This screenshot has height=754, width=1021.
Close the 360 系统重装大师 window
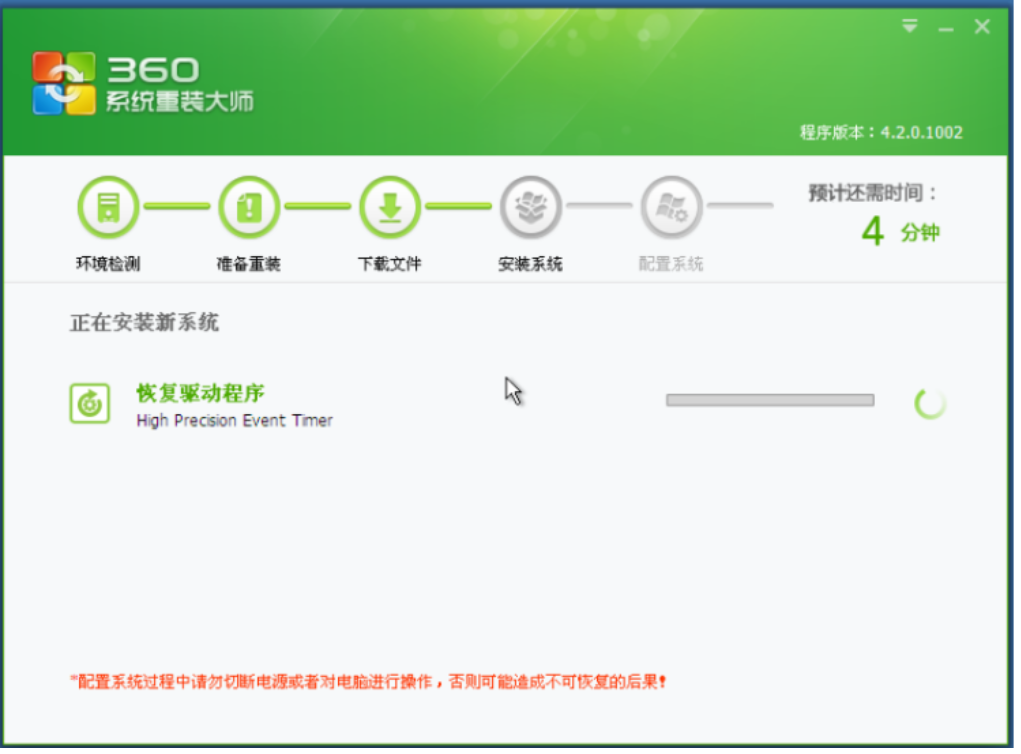point(982,28)
